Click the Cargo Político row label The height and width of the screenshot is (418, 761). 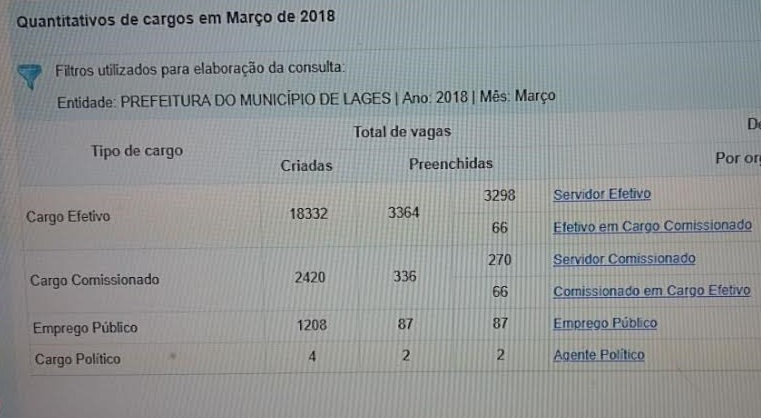coord(77,358)
